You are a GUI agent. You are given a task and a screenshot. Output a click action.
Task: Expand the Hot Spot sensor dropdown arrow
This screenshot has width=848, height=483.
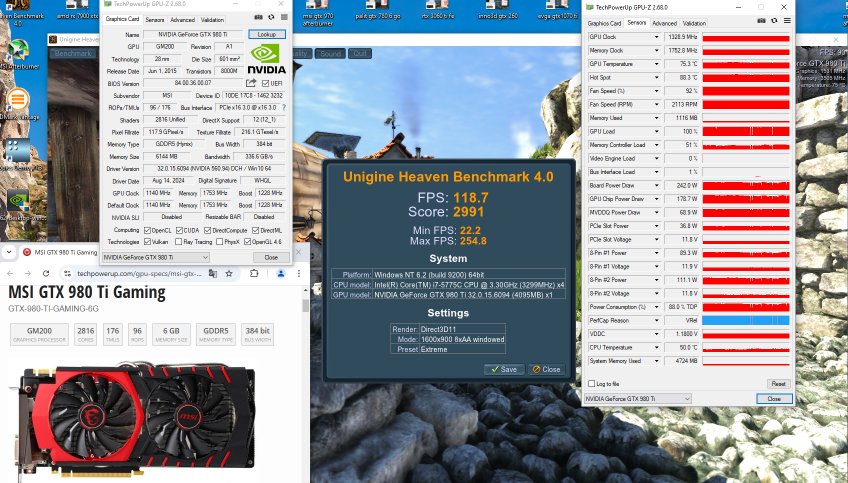point(657,77)
